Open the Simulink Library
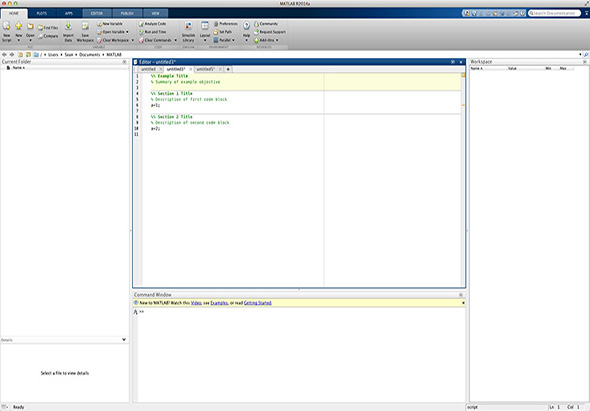590x411 pixels. (188, 31)
